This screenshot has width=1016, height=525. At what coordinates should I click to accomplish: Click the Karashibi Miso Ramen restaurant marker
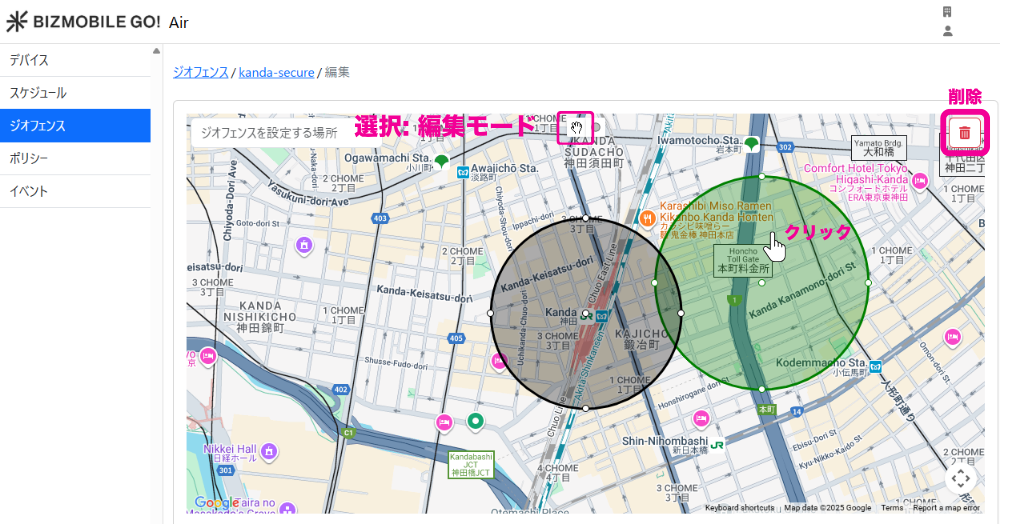[x=648, y=216]
